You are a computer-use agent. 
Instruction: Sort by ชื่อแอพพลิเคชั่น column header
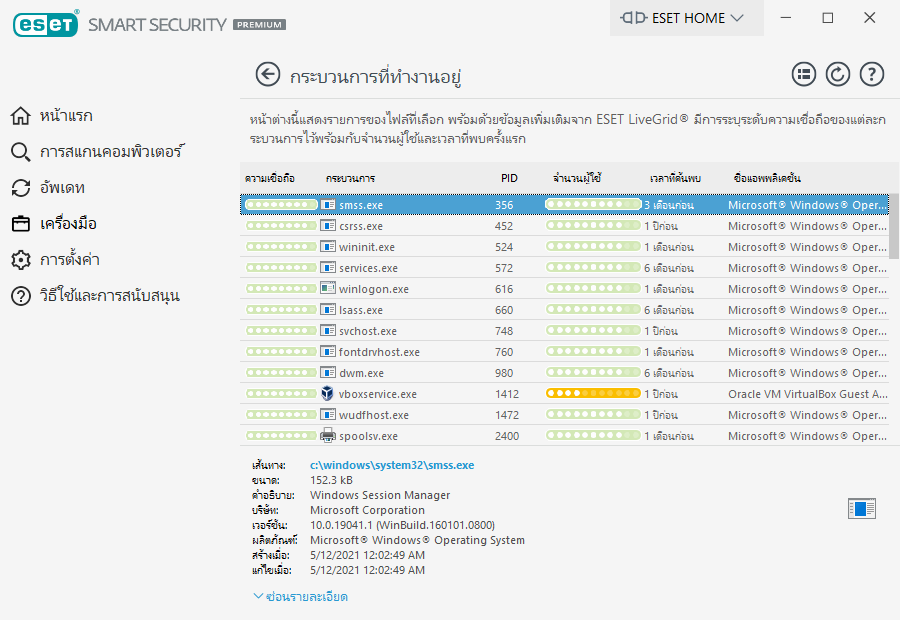767,178
